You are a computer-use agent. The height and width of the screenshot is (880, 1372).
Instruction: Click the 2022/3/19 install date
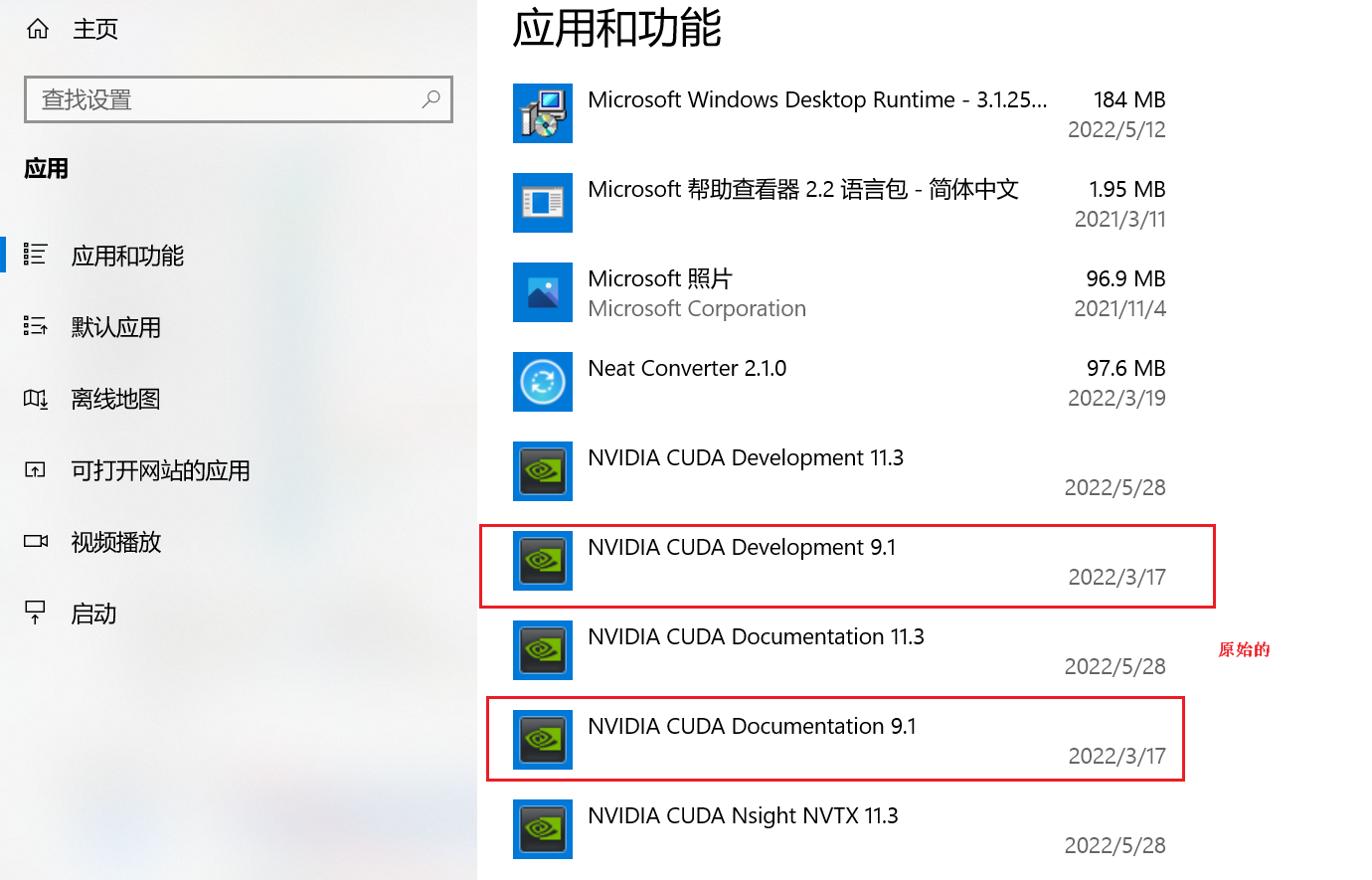click(1116, 398)
